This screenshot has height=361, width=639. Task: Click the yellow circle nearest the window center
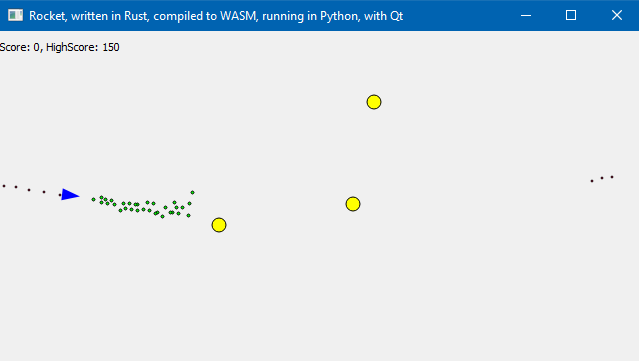pyautogui.click(x=353, y=204)
